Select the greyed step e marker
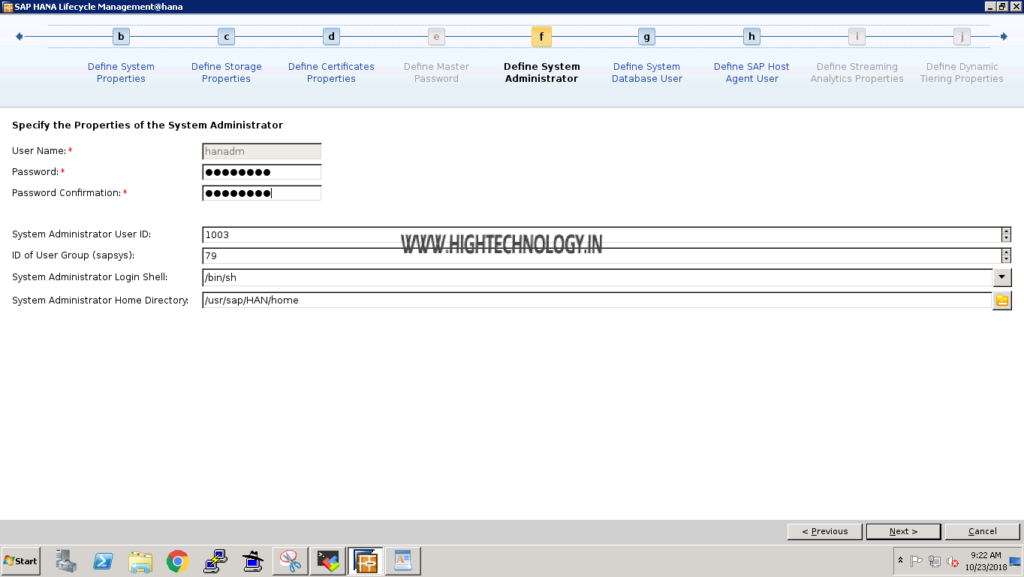 (x=436, y=37)
